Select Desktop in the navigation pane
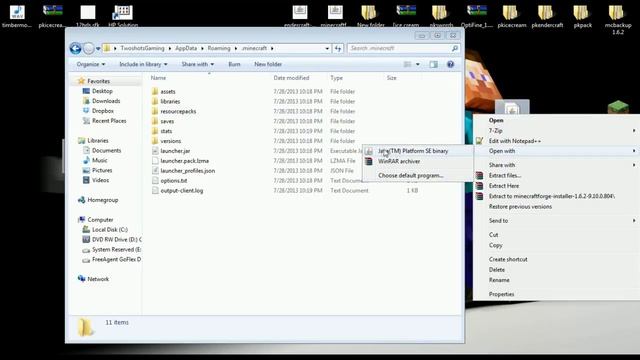640x360 pixels. 102,91
